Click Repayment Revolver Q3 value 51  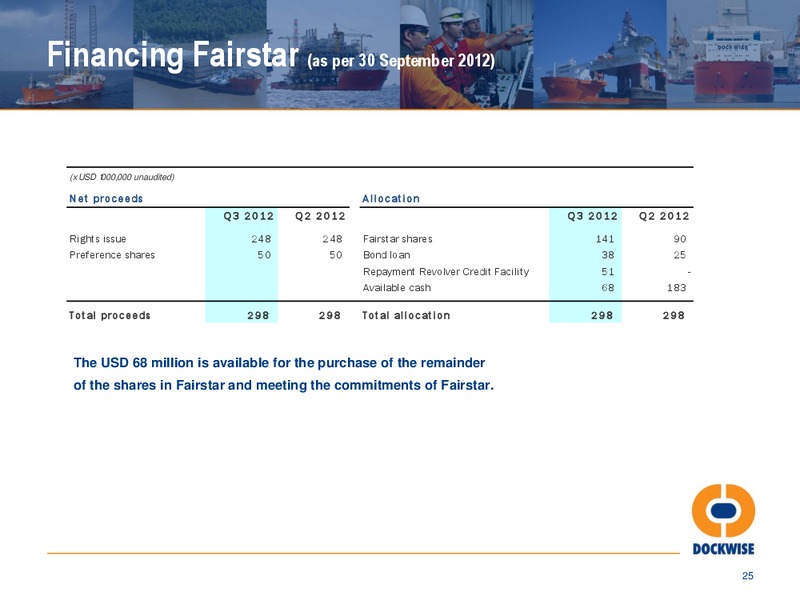[608, 271]
